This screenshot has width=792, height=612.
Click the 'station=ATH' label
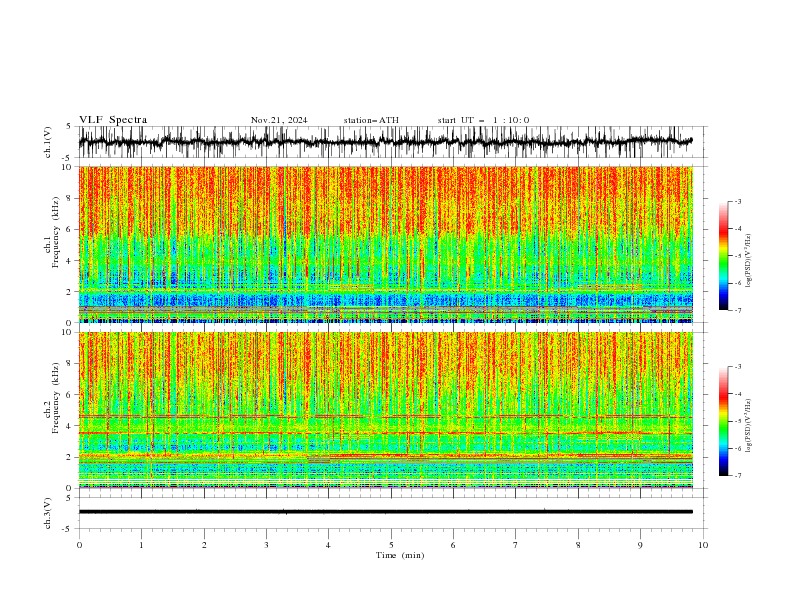click(371, 120)
